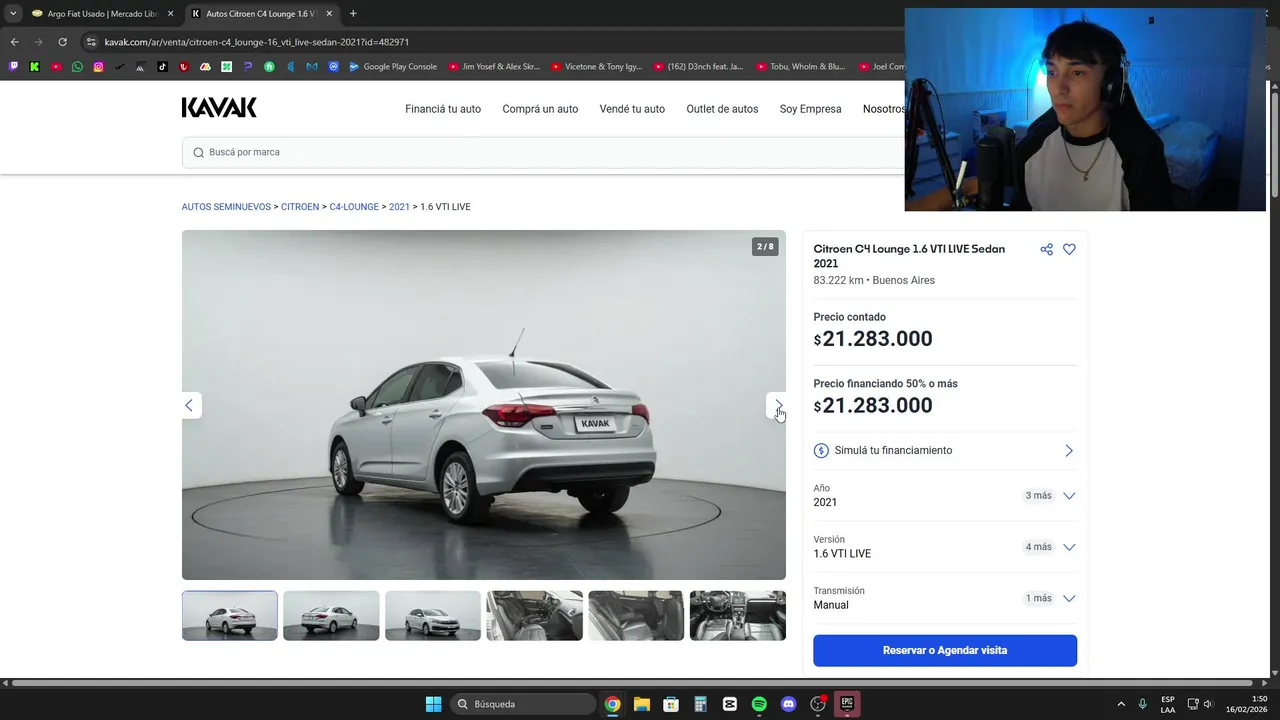Screen dimensions: 1280x720
Task: Open File Explorer from taskbar
Action: pos(642,704)
